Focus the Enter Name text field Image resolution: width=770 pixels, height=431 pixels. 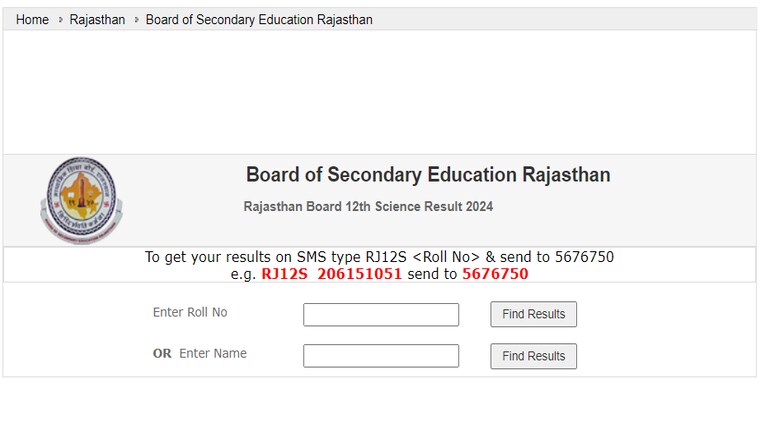pos(381,356)
